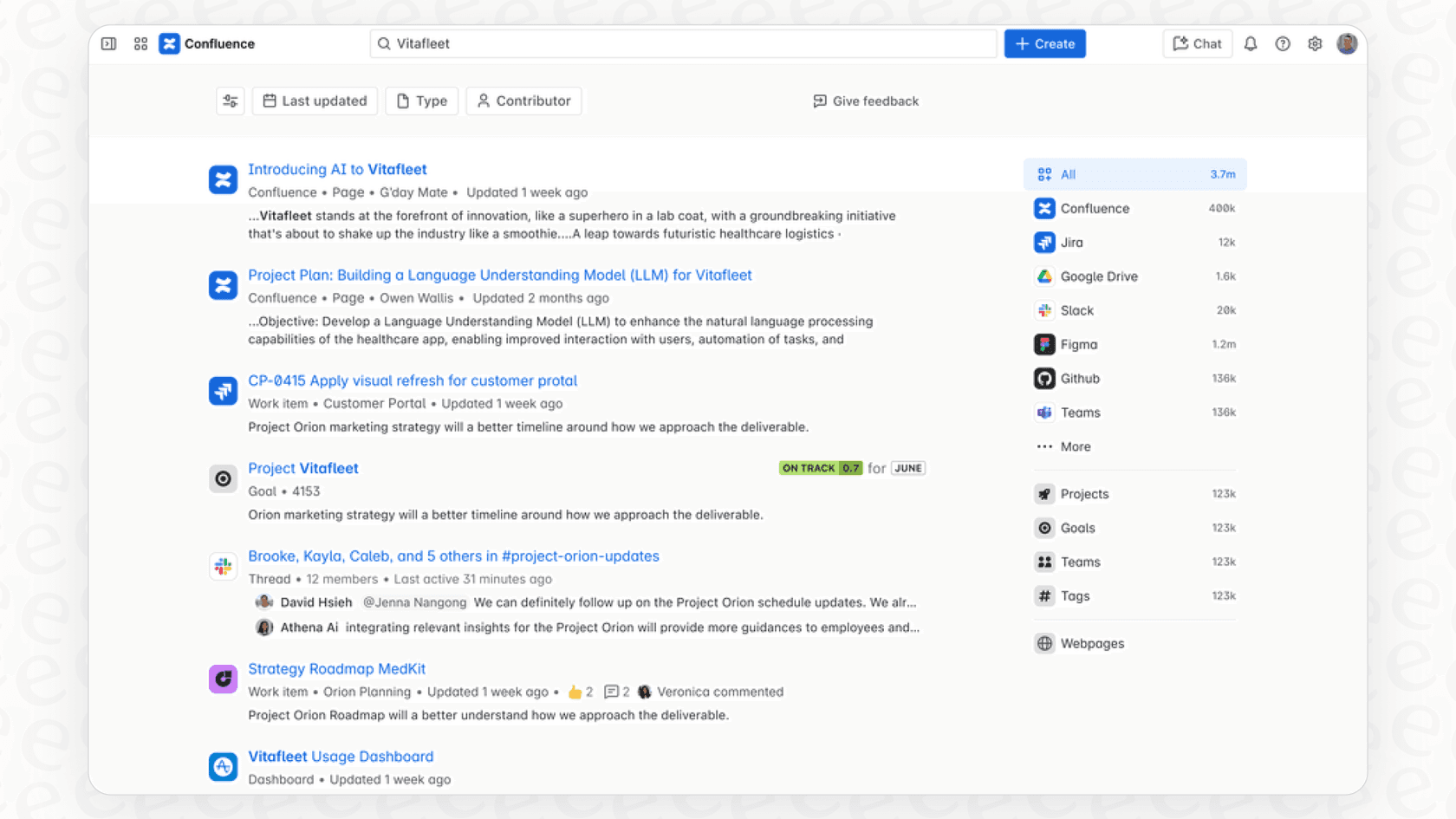The image size is (1456, 819).
Task: Open the Help question mark icon
Action: [1283, 43]
